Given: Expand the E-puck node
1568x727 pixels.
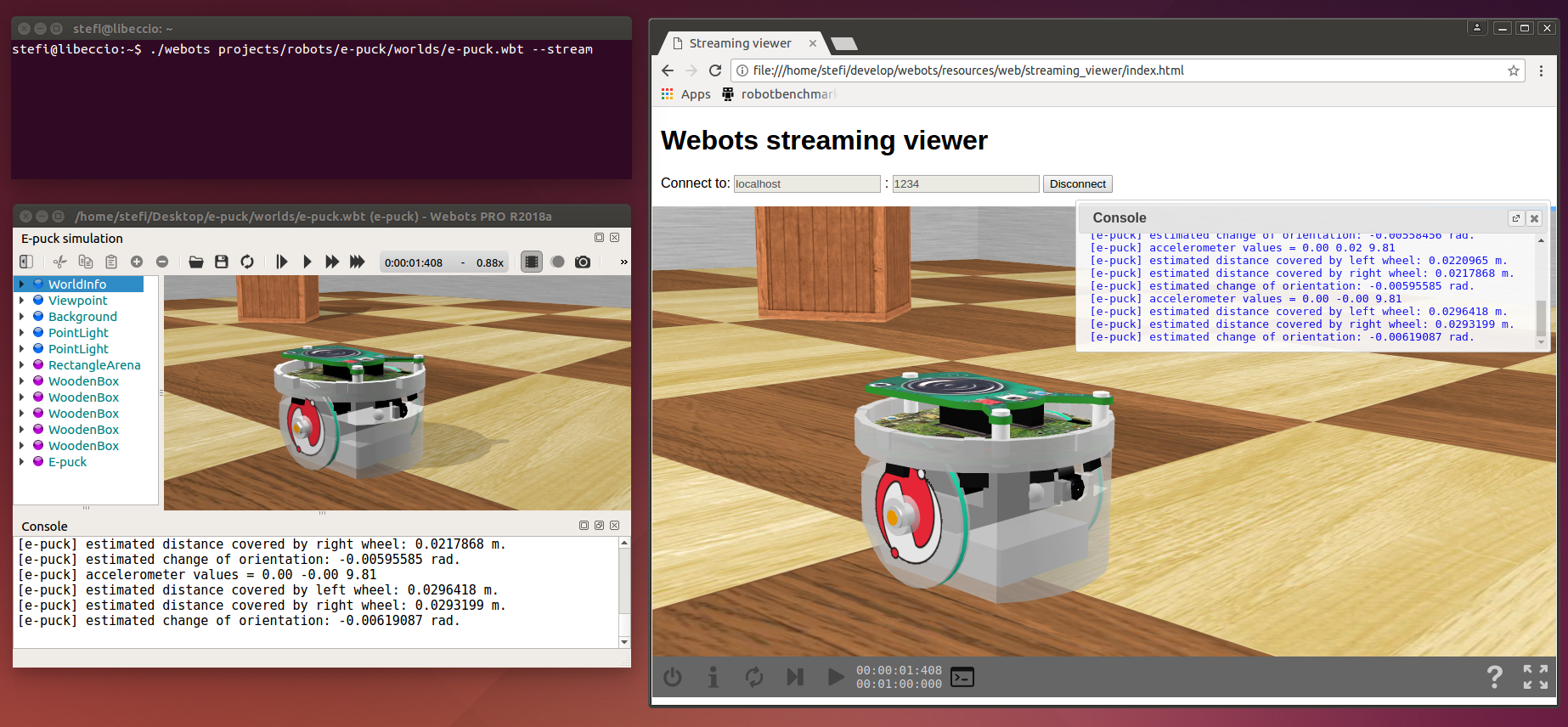Looking at the screenshot, I should click(21, 461).
